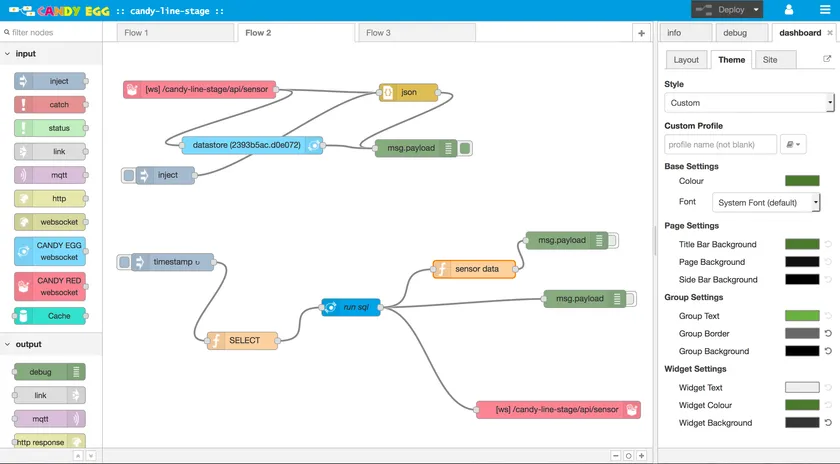Viewport: 840px width, 464px height.
Task: Add a new flow tab
Action: [x=641, y=33]
